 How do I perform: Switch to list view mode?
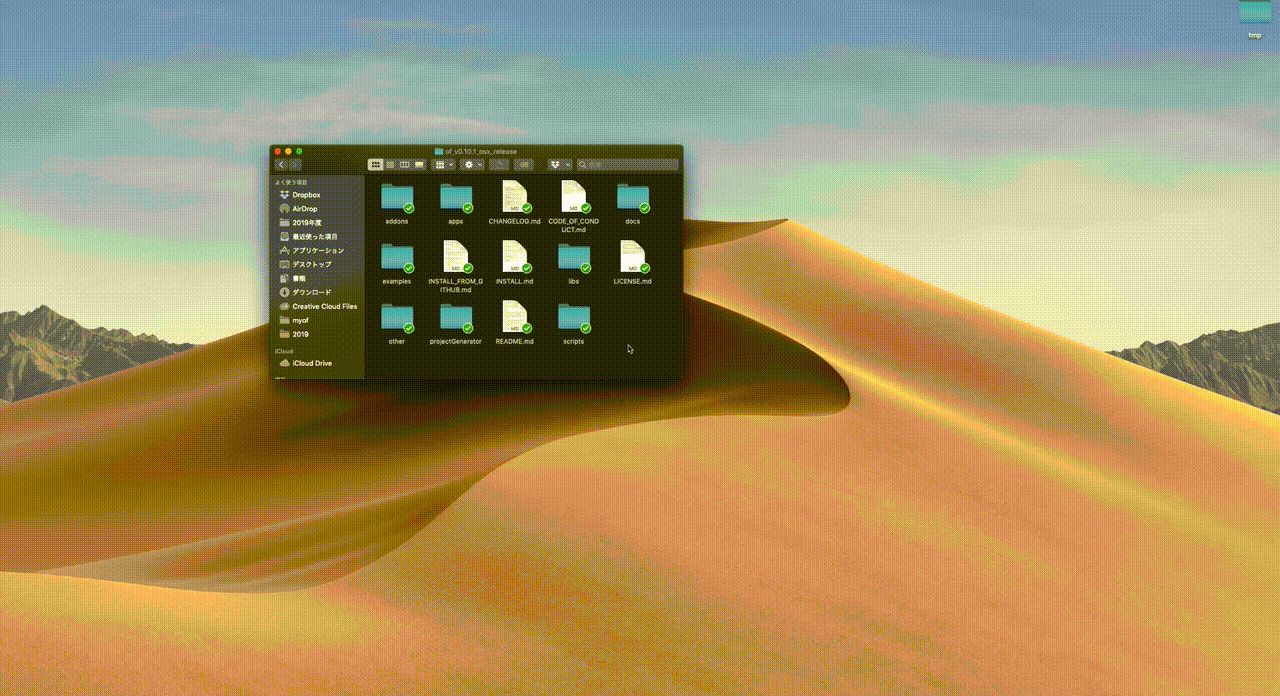tap(390, 164)
